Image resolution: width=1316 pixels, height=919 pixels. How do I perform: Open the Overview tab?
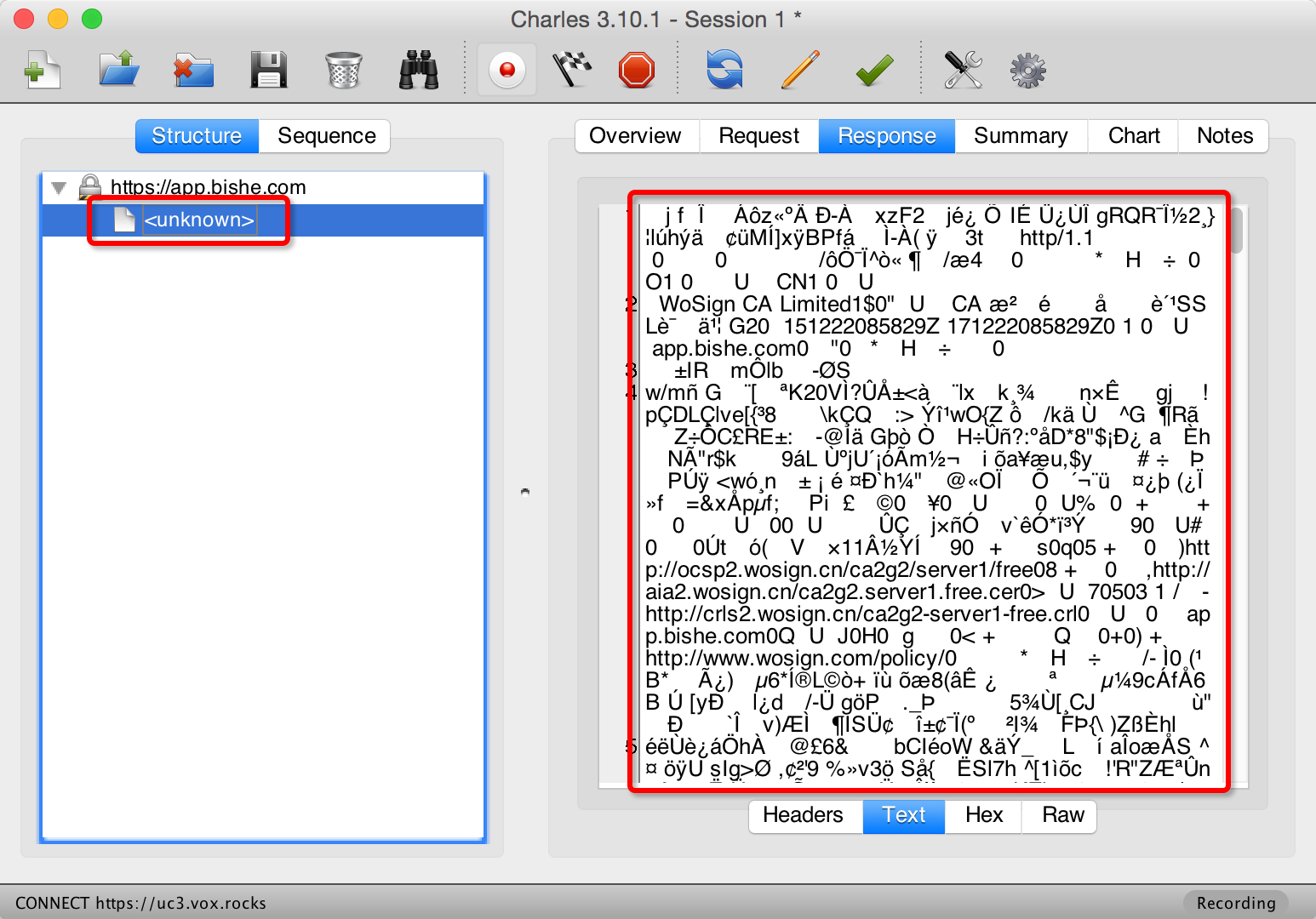(635, 136)
